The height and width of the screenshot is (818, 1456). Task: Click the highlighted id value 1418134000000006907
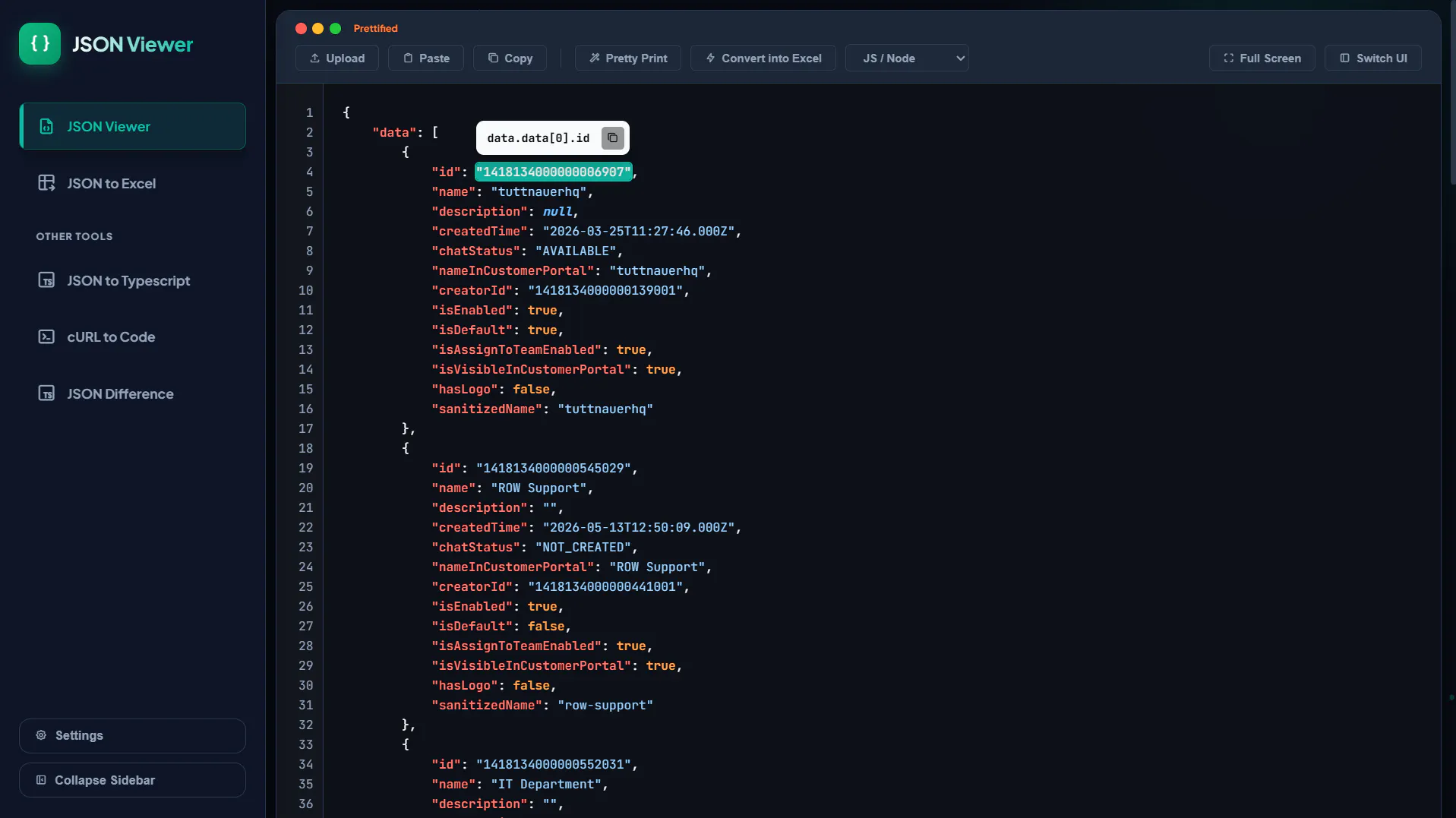[x=554, y=172]
